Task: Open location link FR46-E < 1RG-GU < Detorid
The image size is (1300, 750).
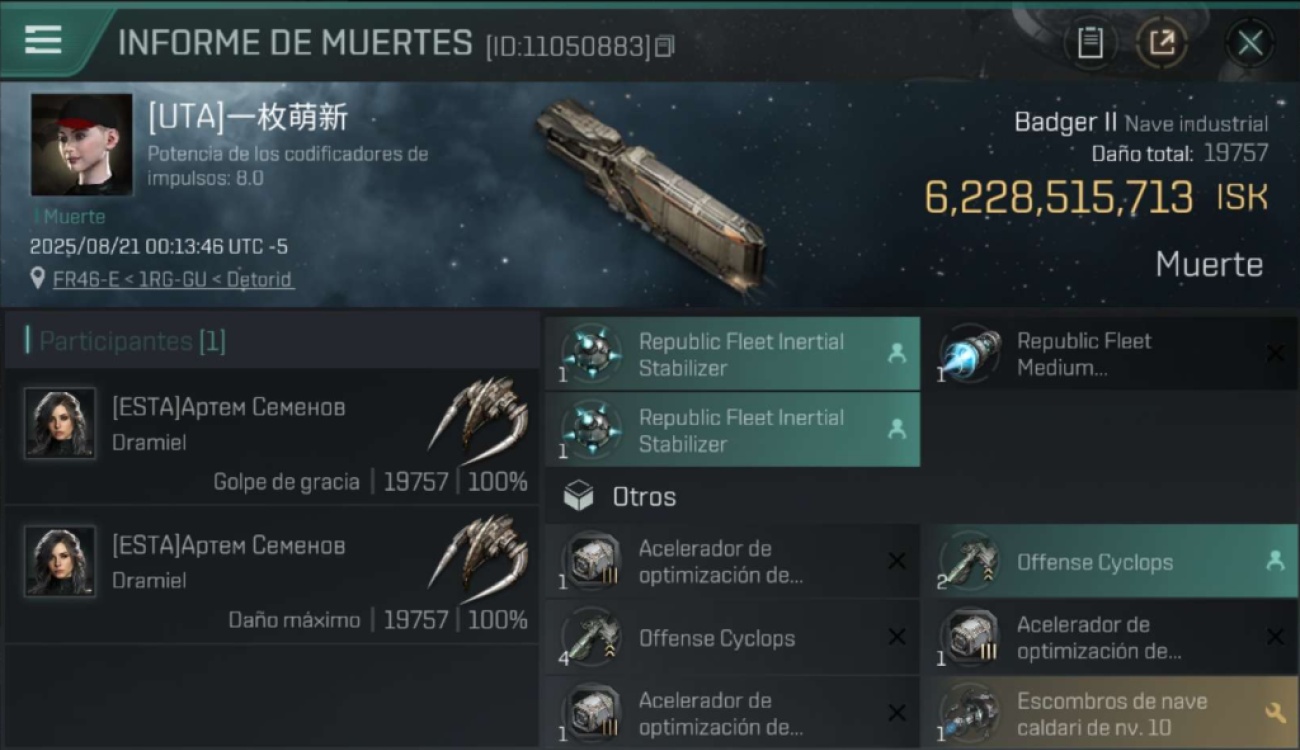Action: click(x=172, y=280)
